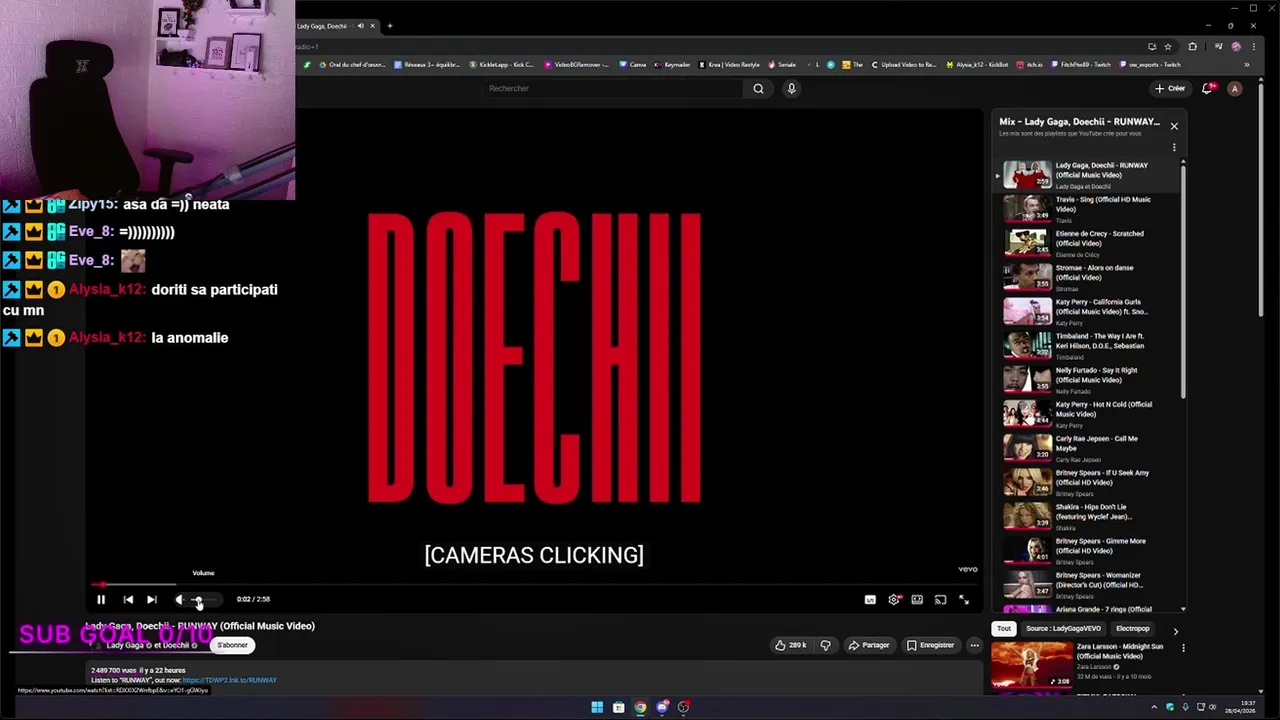Mute the video using the speaker icon
This screenshot has width=1280, height=720.
click(179, 599)
